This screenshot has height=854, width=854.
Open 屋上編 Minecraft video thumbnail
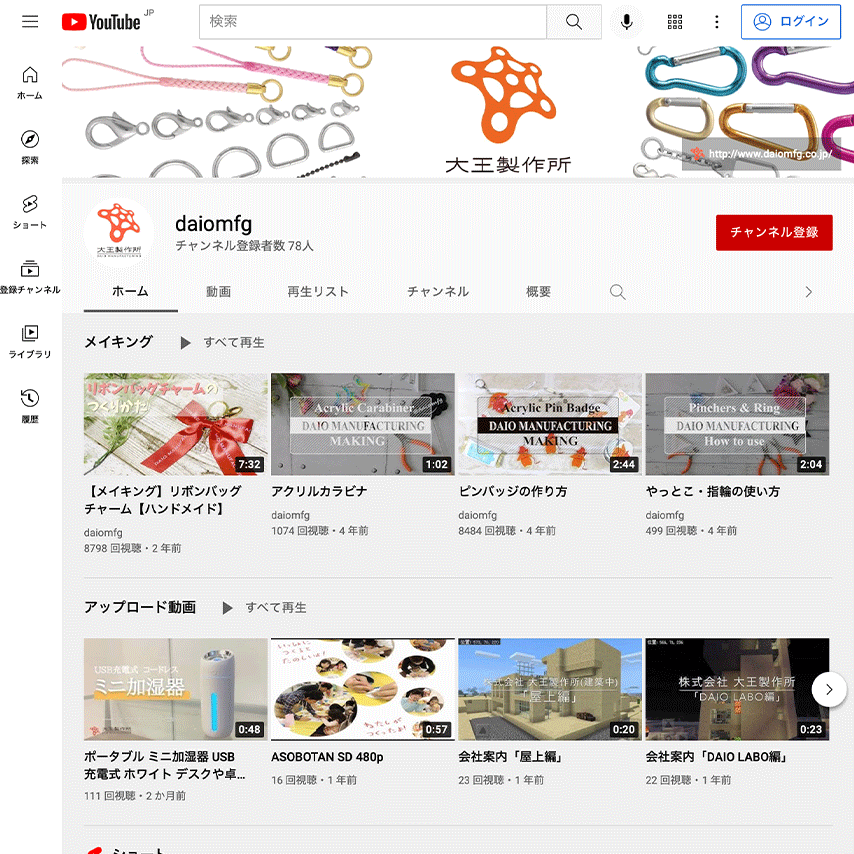tap(550, 690)
